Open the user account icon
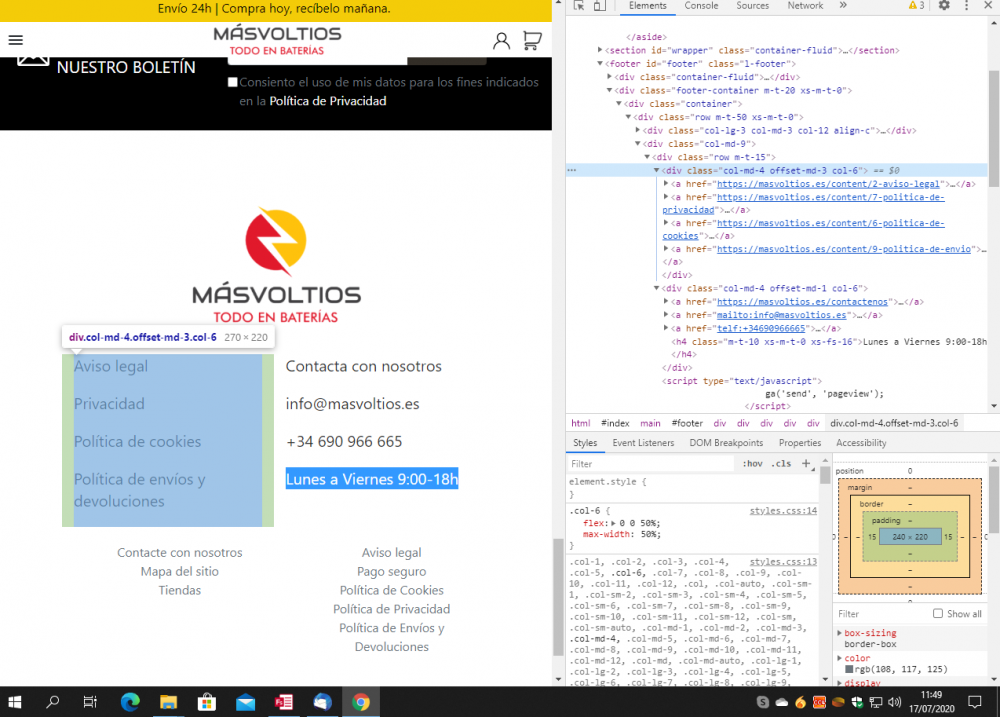 point(501,41)
